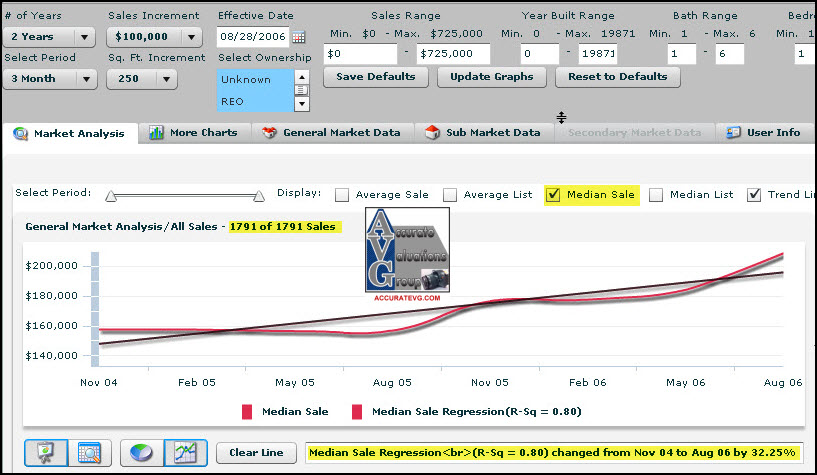Enable the Median List checkbox

click(656, 195)
